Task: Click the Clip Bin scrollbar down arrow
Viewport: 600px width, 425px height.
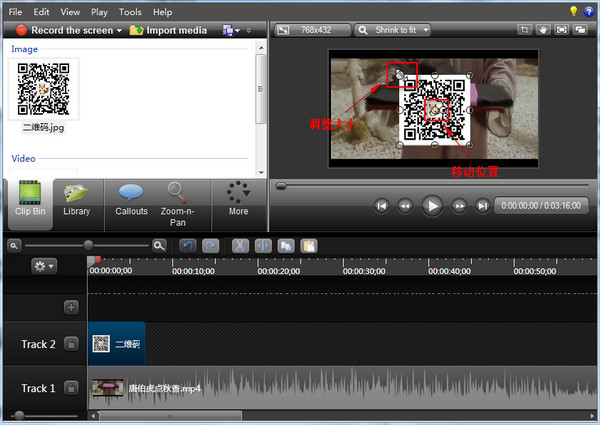Action: (x=261, y=173)
